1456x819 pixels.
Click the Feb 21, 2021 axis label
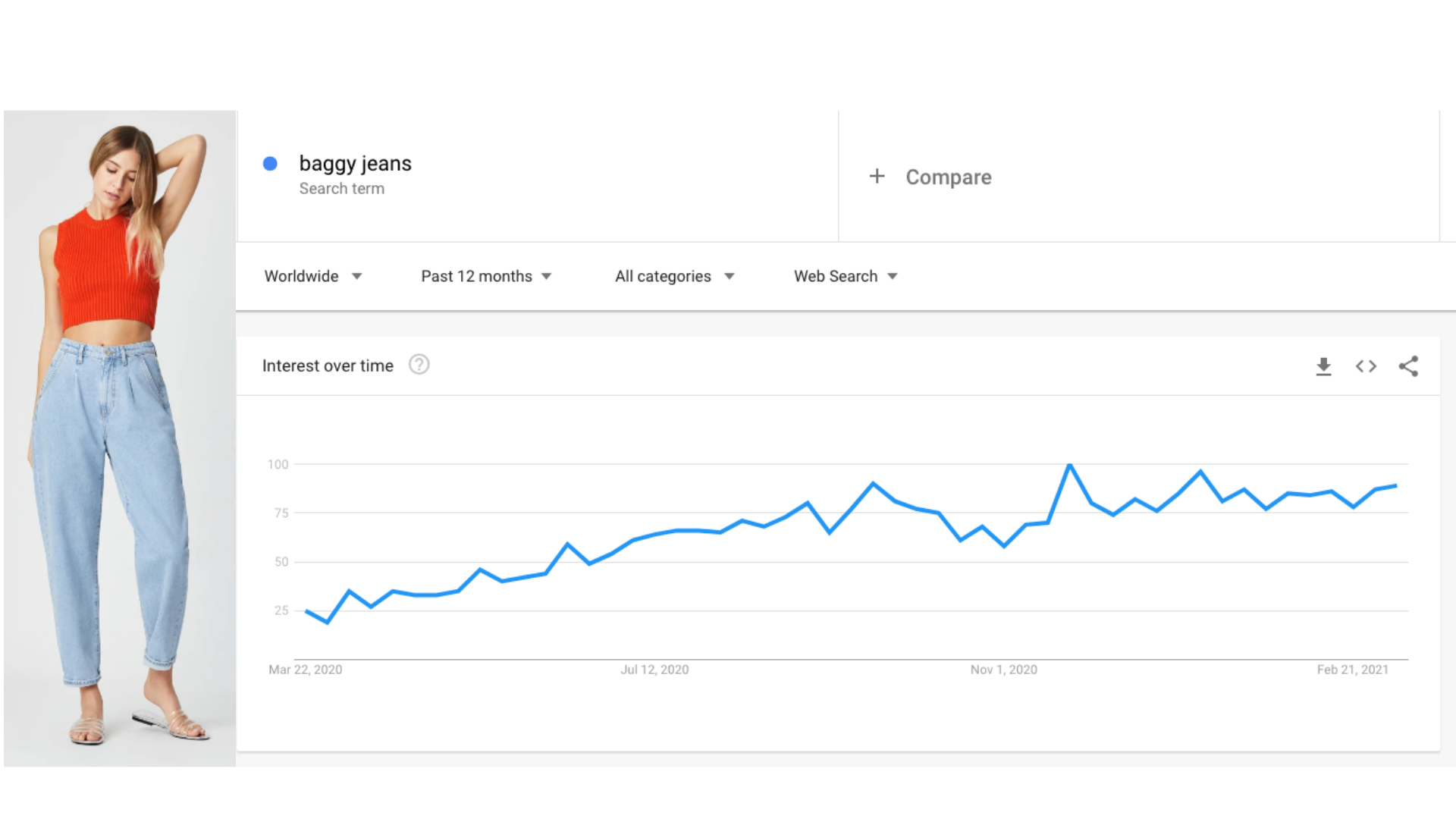(x=1352, y=670)
